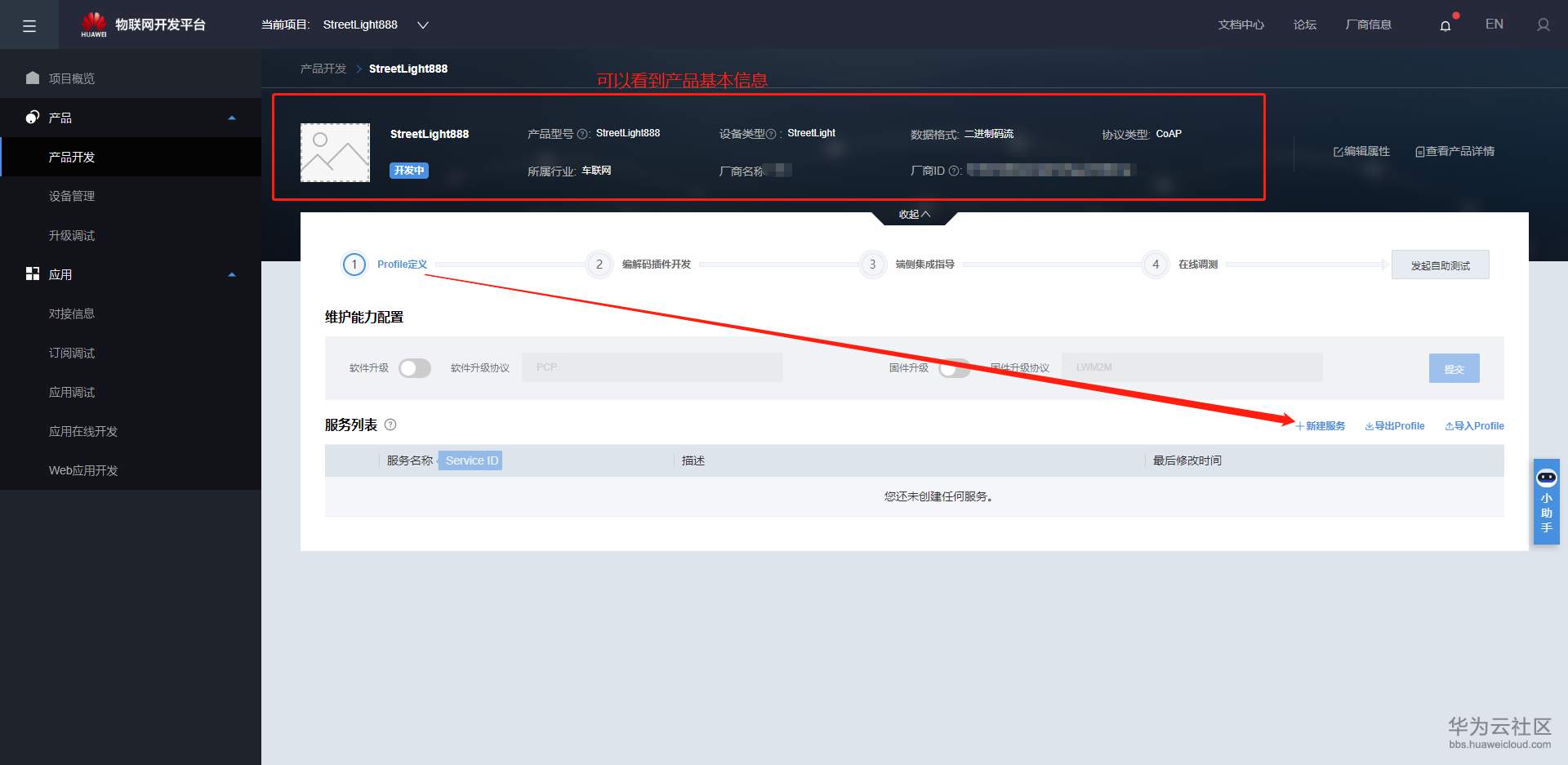Image resolution: width=1568 pixels, height=765 pixels.
Task: Click 导出Profile link
Action: coord(1395,426)
